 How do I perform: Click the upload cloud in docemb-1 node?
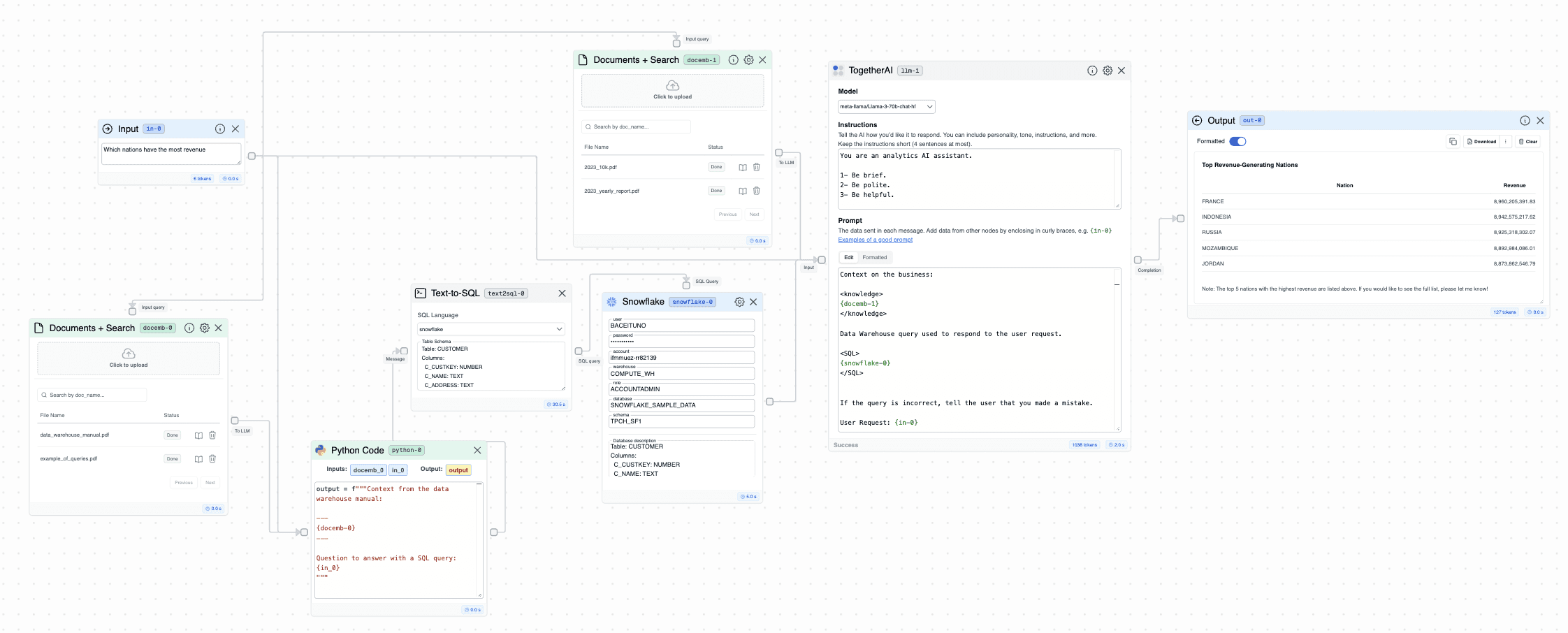click(x=673, y=86)
